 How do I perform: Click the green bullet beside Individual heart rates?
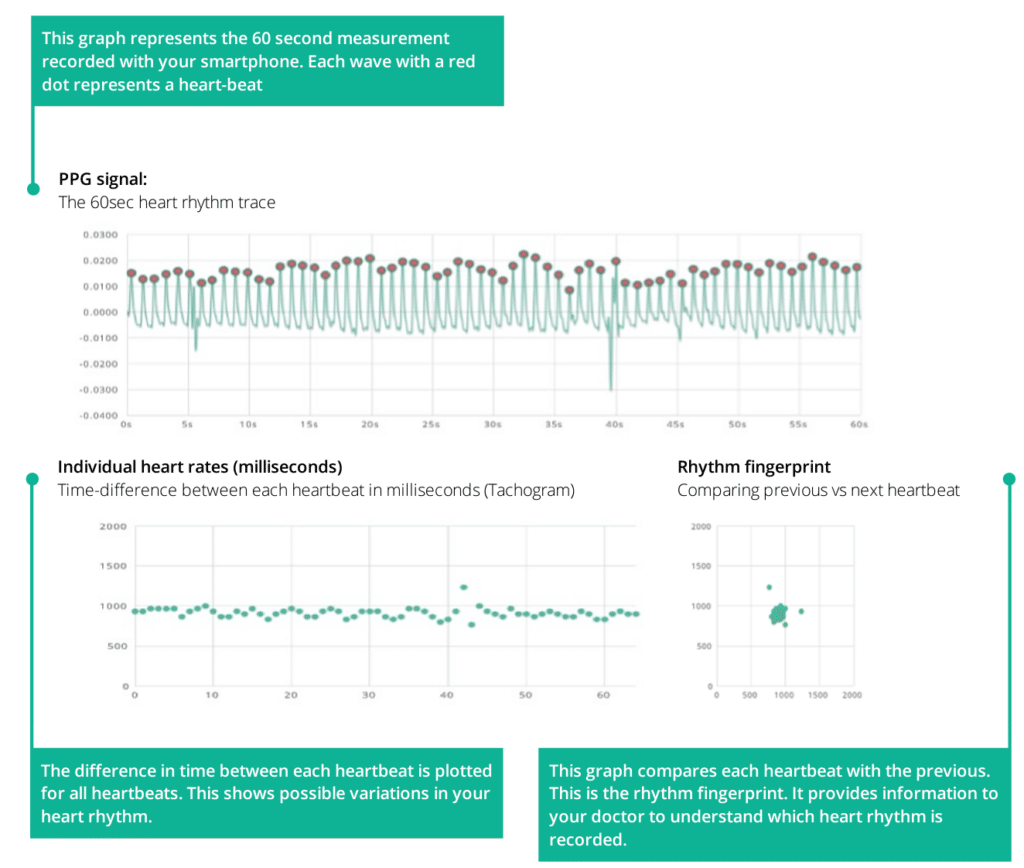(33, 477)
